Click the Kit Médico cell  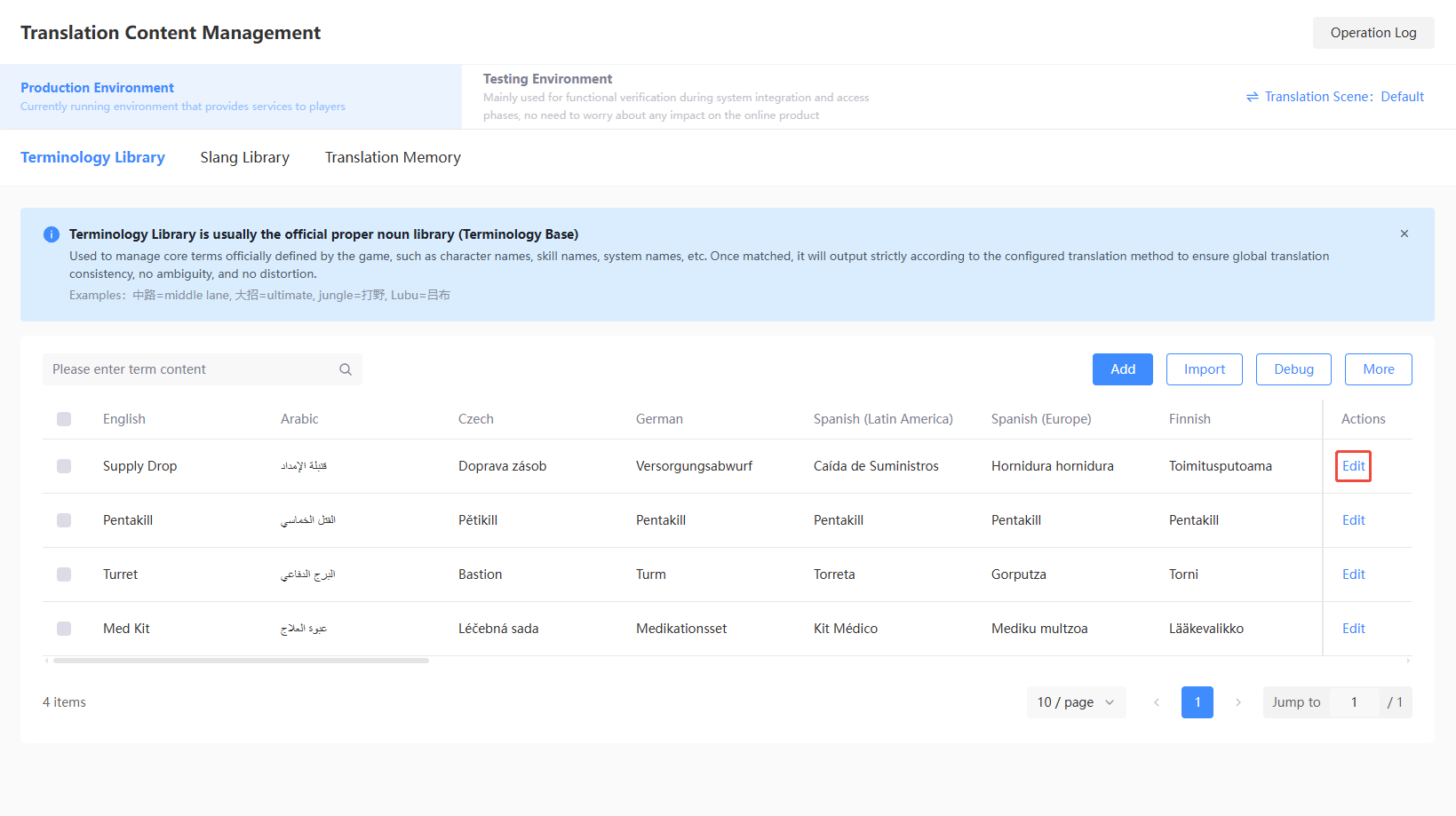pyautogui.click(x=846, y=629)
